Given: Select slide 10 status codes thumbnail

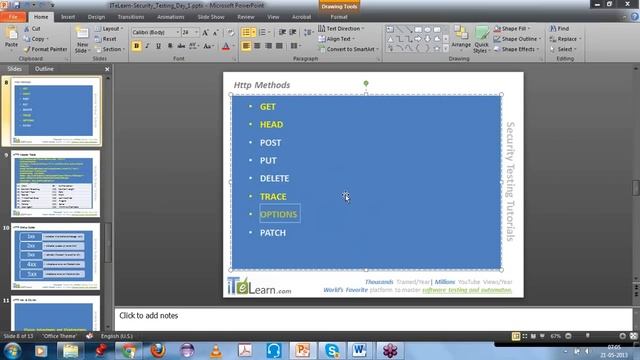Looking at the screenshot, I should click(56, 256).
